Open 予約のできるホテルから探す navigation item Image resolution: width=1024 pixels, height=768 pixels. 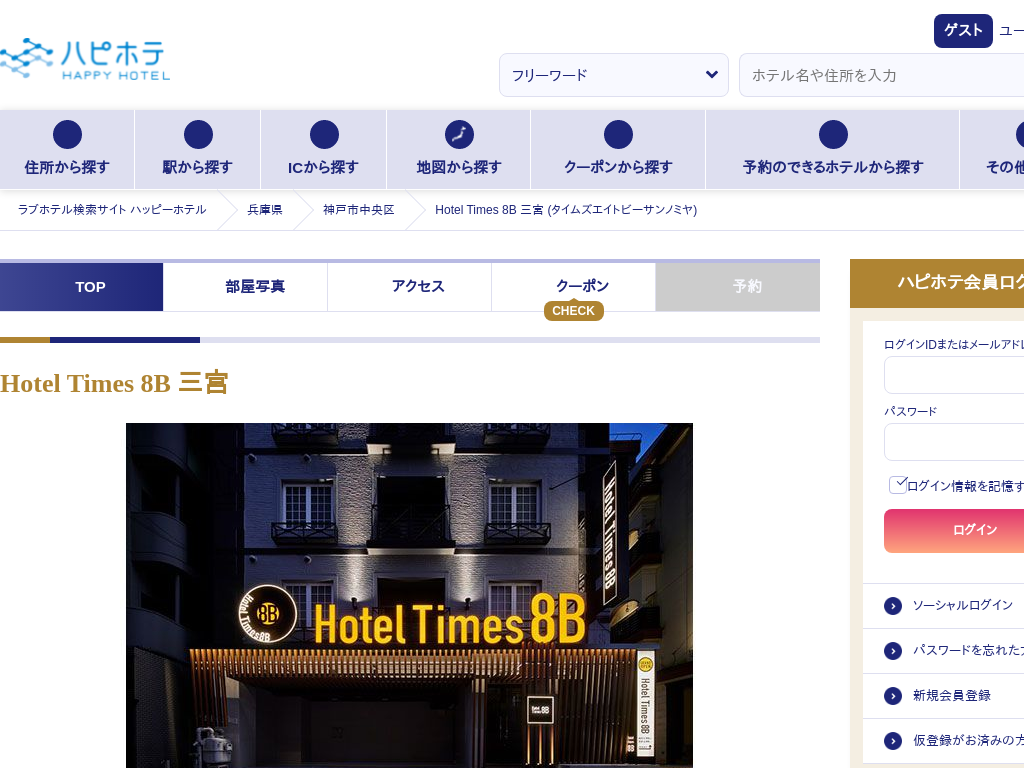coord(833,150)
